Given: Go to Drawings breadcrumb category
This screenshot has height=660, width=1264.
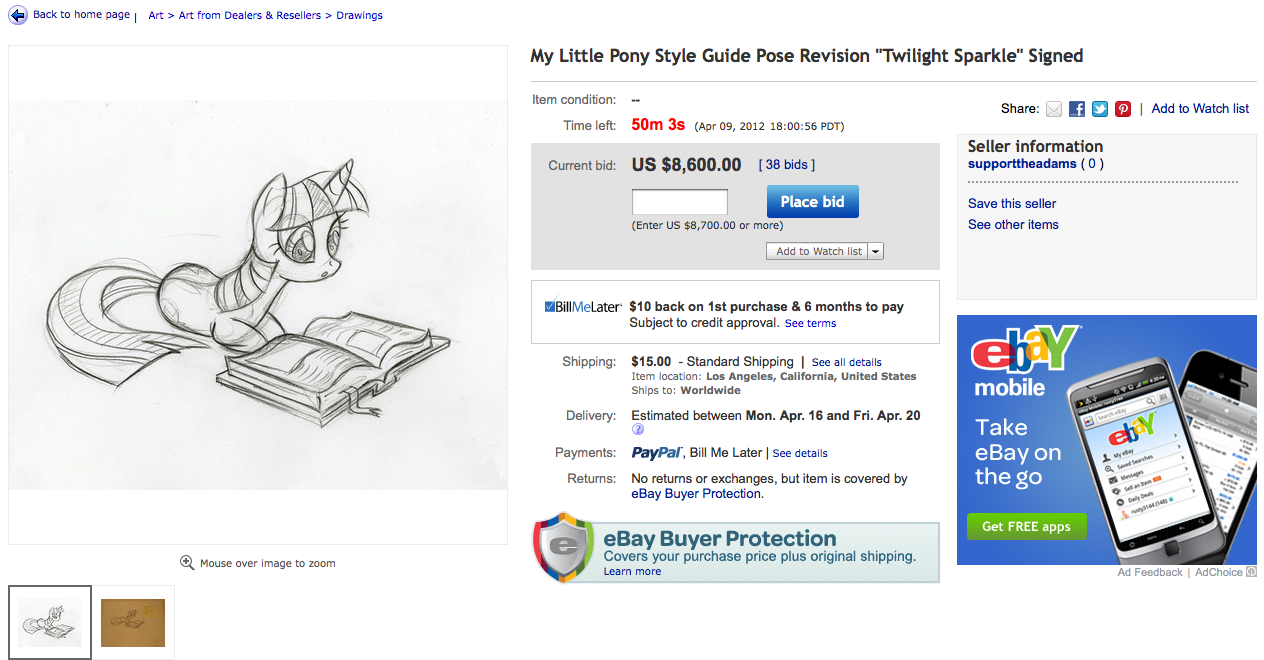Looking at the screenshot, I should coord(359,16).
